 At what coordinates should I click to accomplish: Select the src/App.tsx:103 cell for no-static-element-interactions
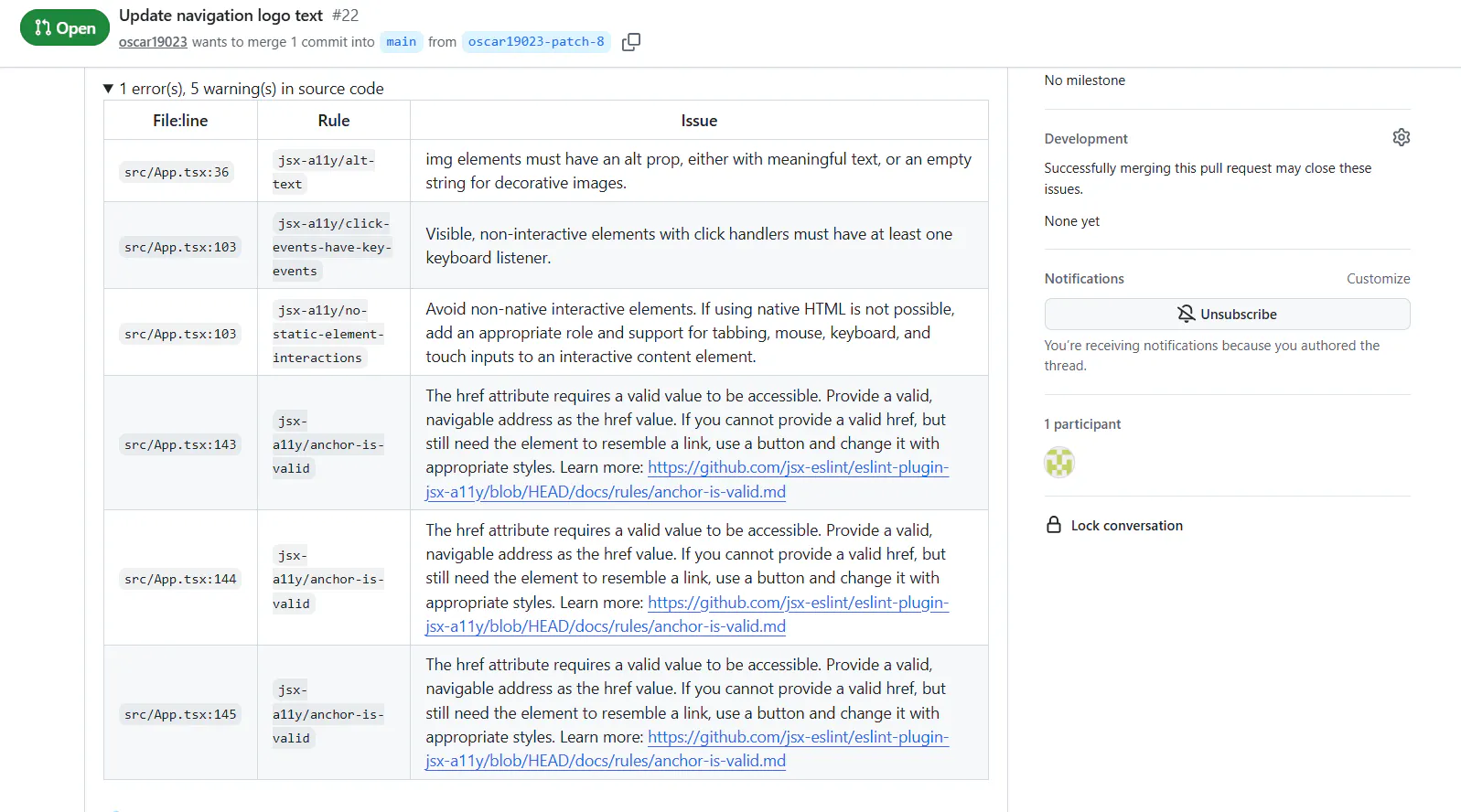(180, 334)
